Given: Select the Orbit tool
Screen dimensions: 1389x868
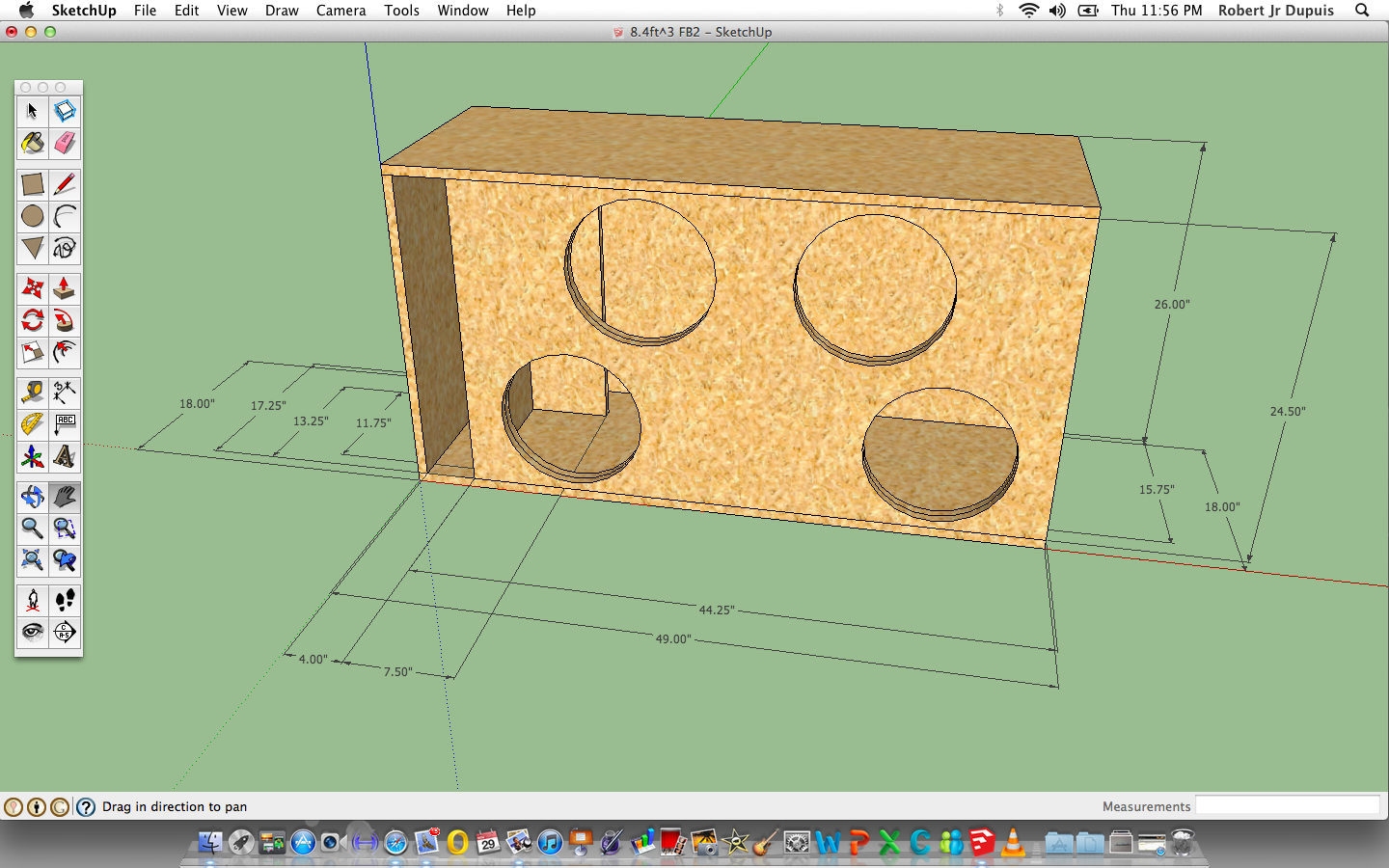Looking at the screenshot, I should pos(32,497).
